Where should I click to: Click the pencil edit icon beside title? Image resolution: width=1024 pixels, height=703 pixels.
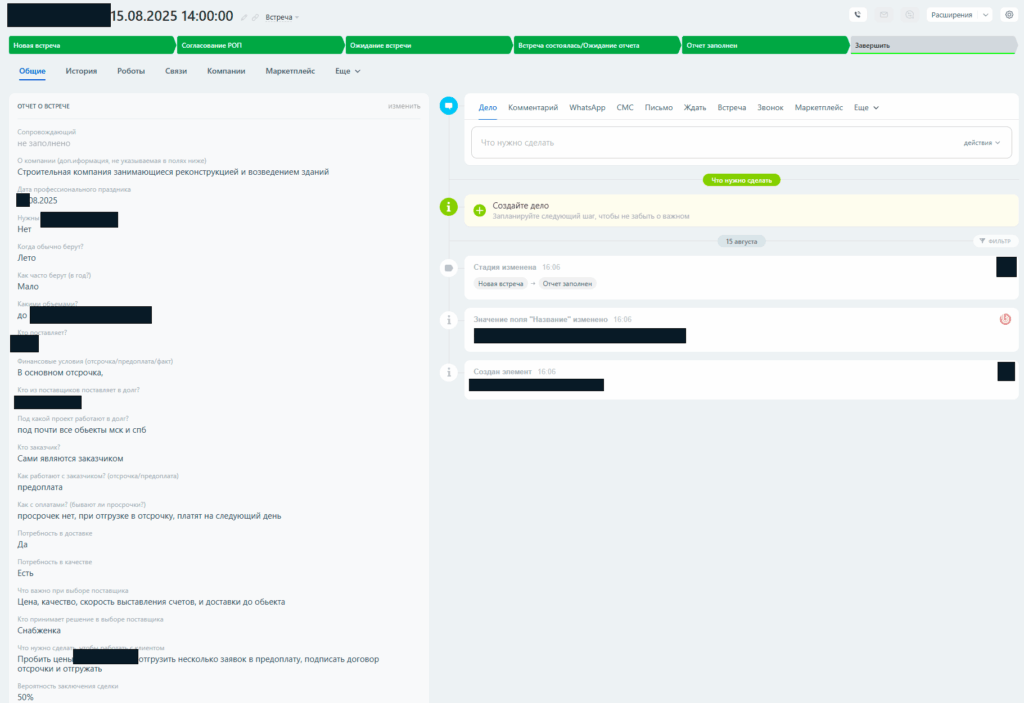coord(245,17)
